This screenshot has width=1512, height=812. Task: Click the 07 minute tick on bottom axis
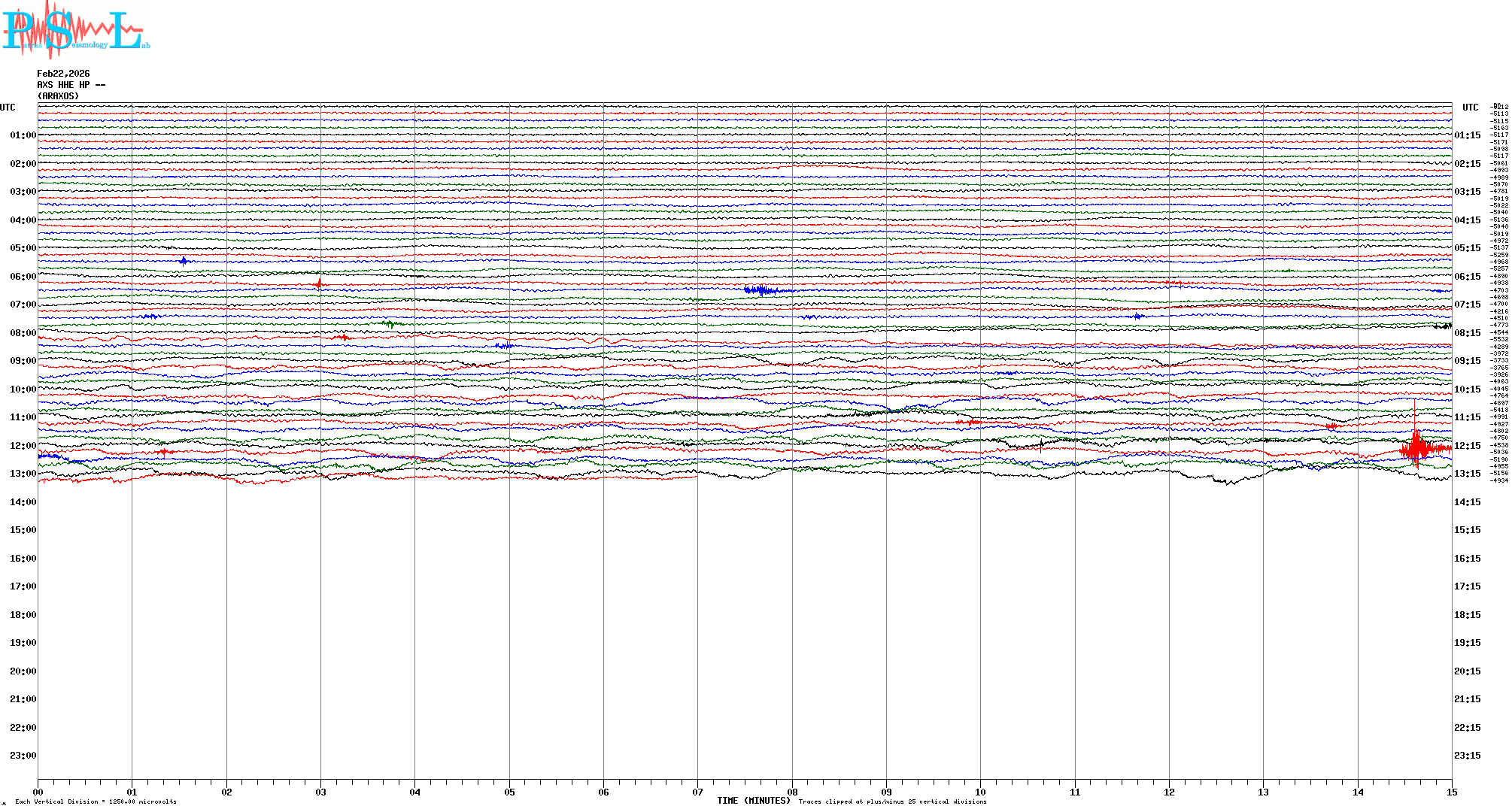pos(697,792)
